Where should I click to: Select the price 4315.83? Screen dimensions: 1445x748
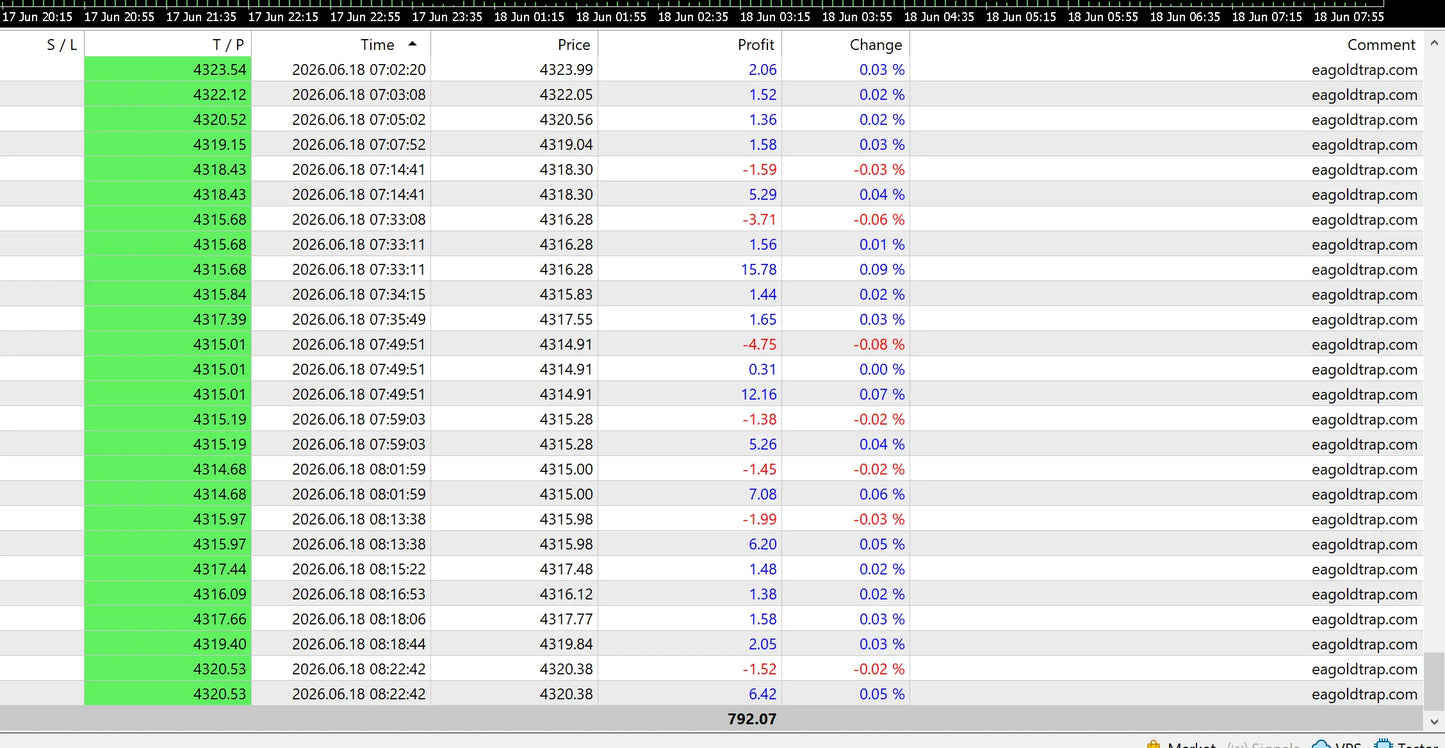click(x=566, y=294)
